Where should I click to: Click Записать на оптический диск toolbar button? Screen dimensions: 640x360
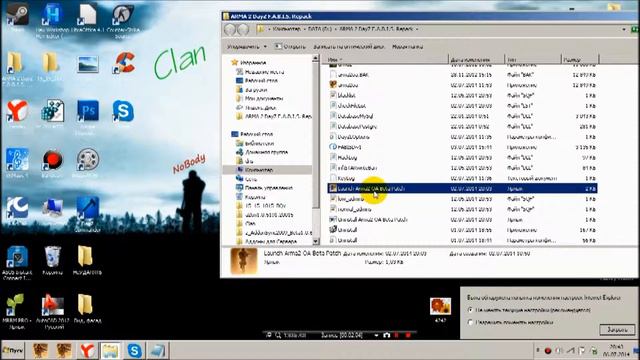(x=349, y=47)
